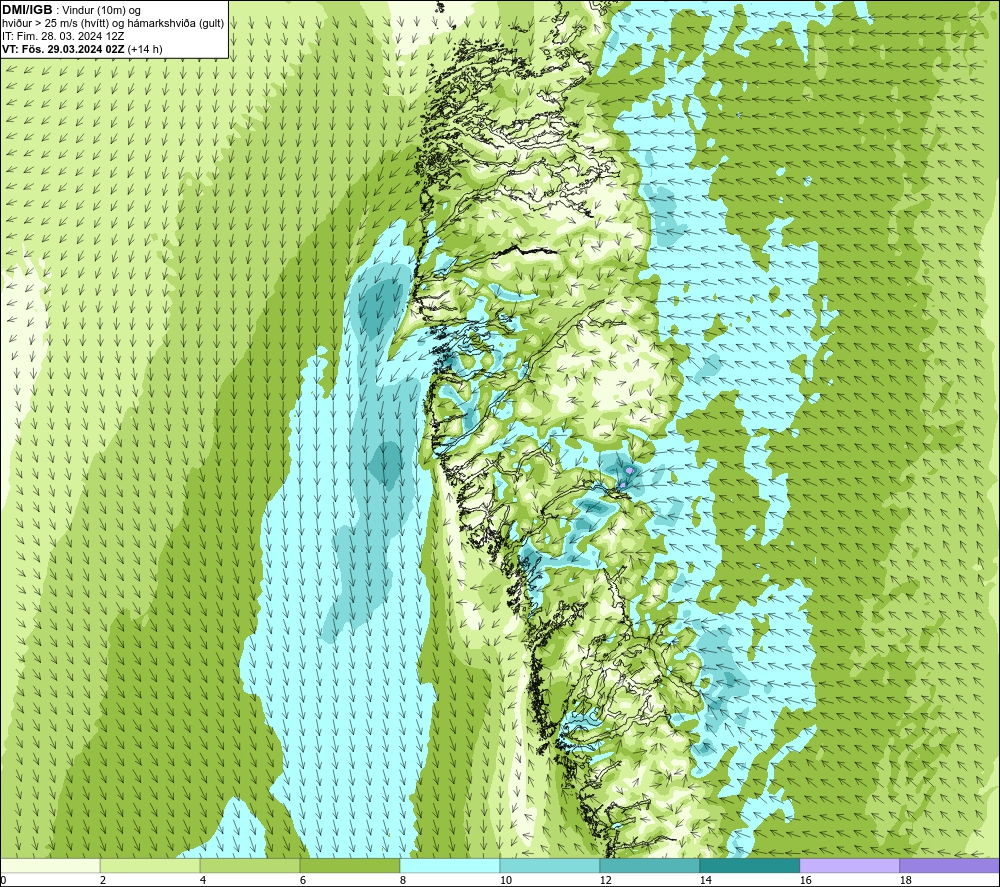Click the legend value '4'
Screen dimensions: 1000x887
203,880
